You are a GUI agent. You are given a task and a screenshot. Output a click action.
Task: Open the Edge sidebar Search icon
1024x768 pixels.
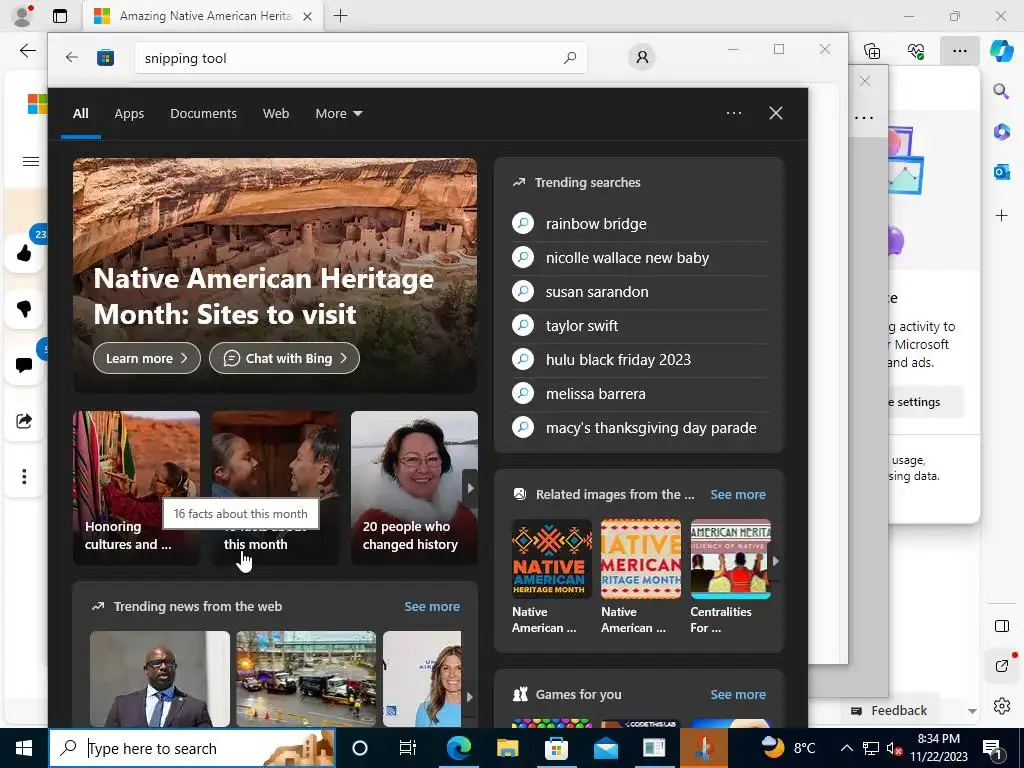1001,91
